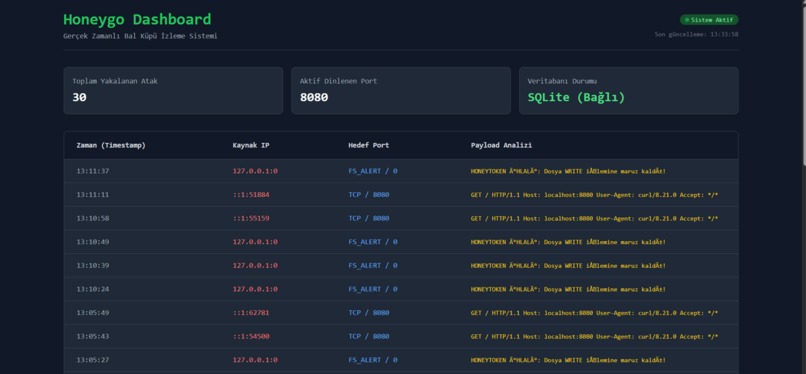Click 127.0.0.1:0 in the 13:10:39 row

coord(255,266)
